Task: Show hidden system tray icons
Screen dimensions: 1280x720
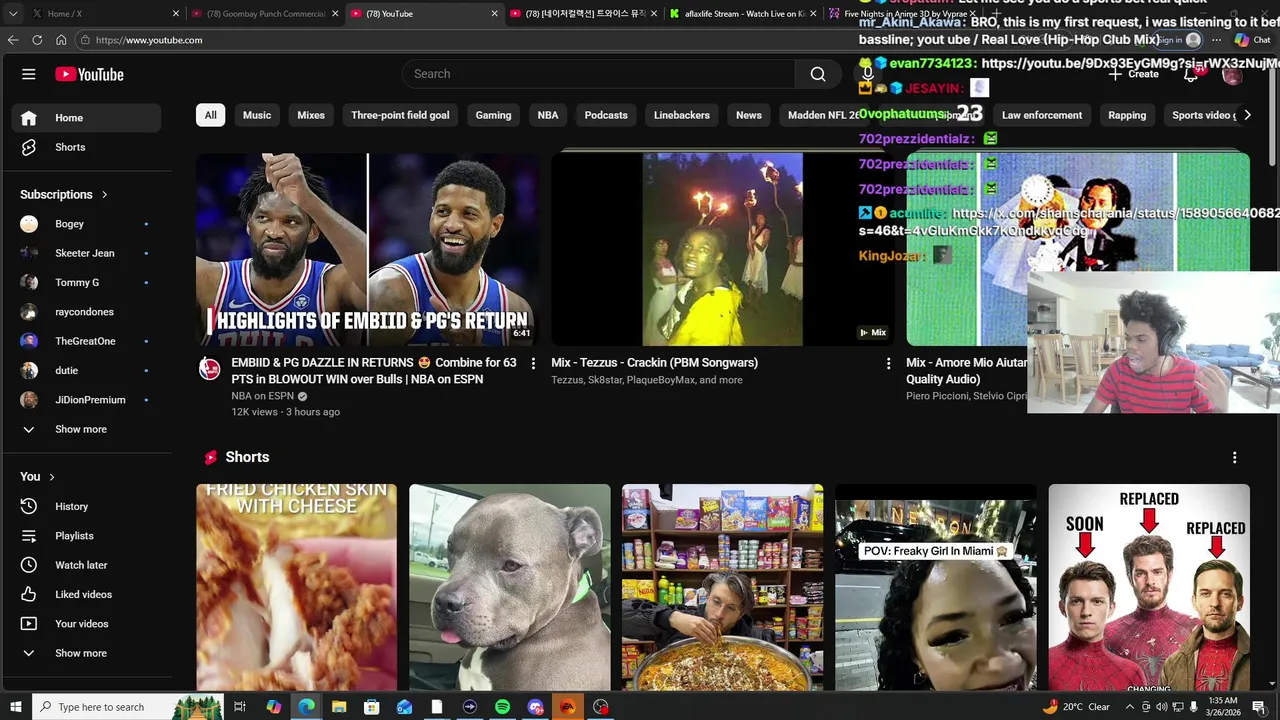Action: tap(1130, 707)
